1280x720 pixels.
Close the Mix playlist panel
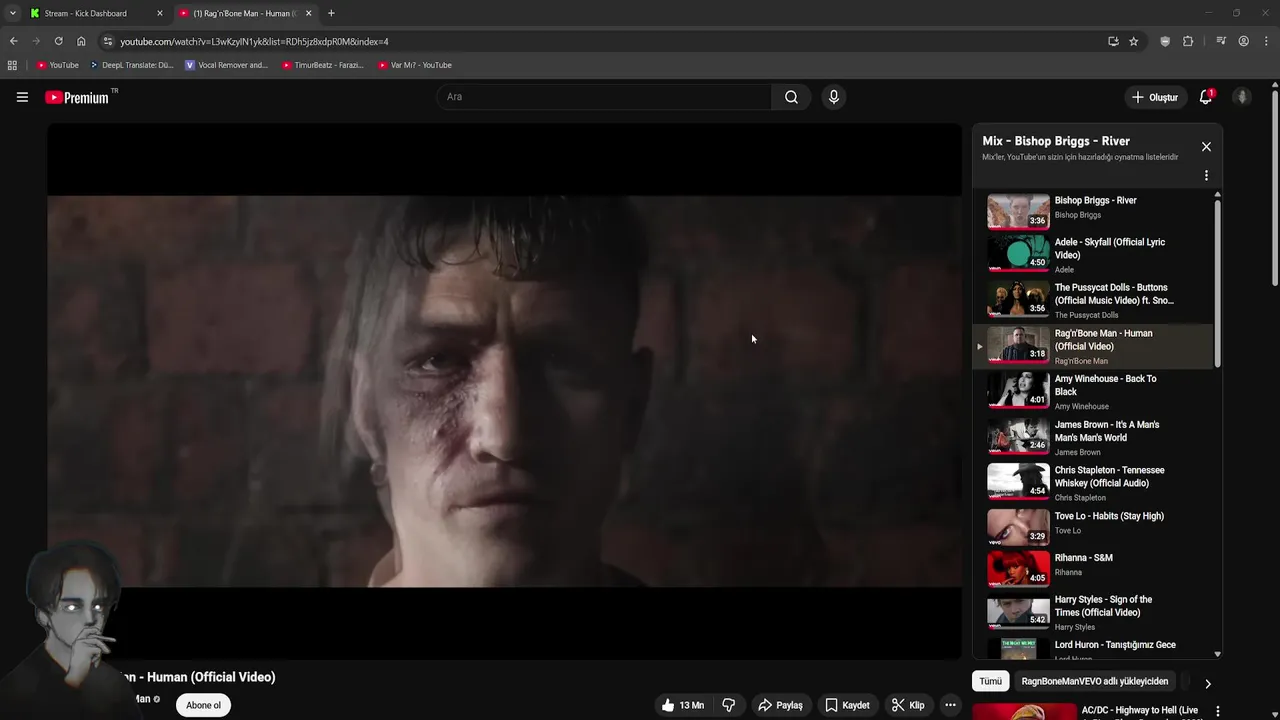[x=1206, y=147]
